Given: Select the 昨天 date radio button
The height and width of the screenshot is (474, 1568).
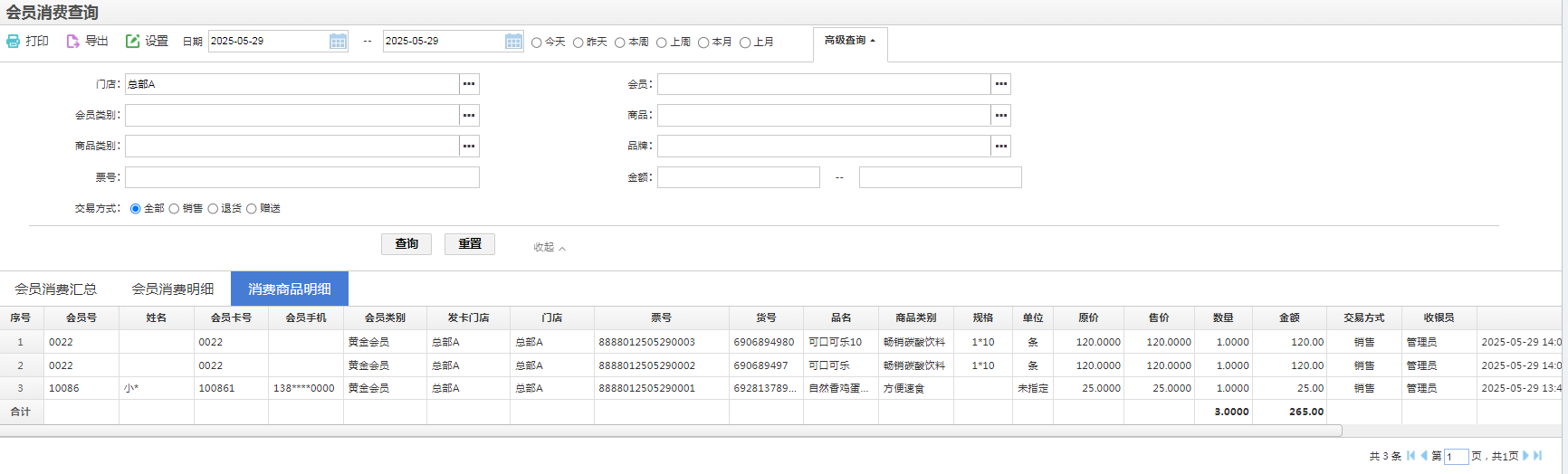Looking at the screenshot, I should pos(578,43).
